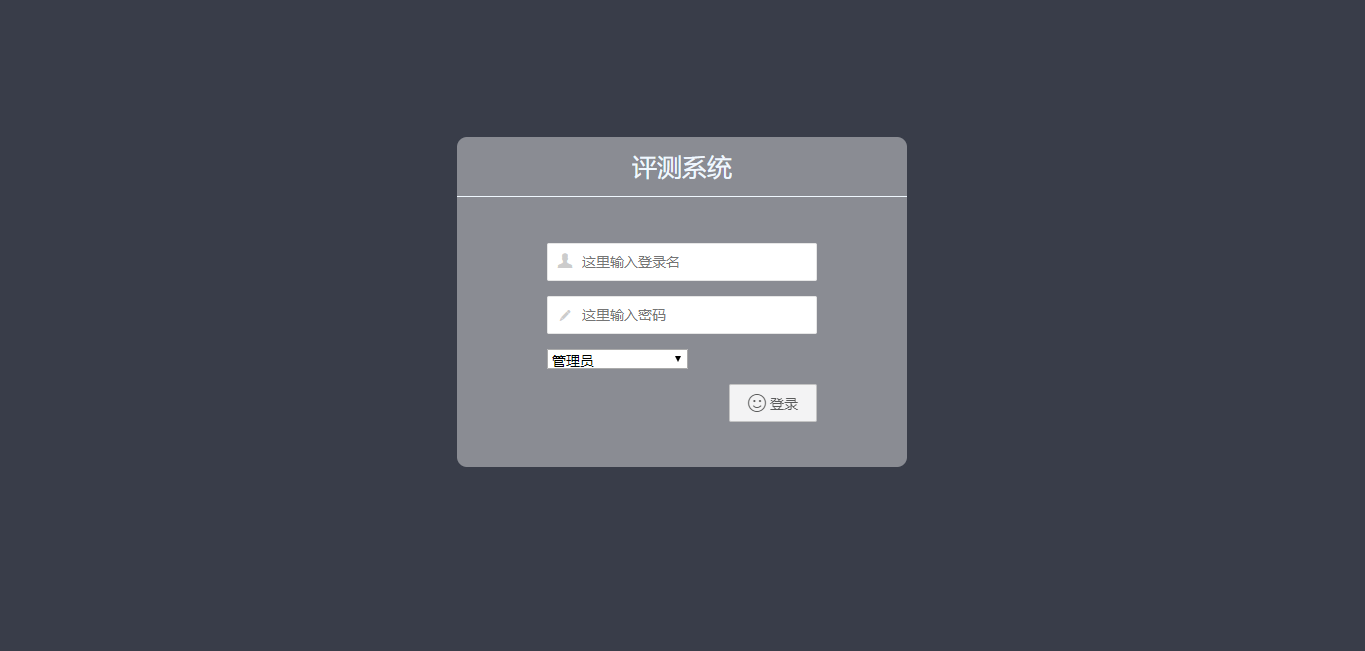1365x651 pixels.
Task: Click the 评测系统 title heading
Action: tap(682, 168)
